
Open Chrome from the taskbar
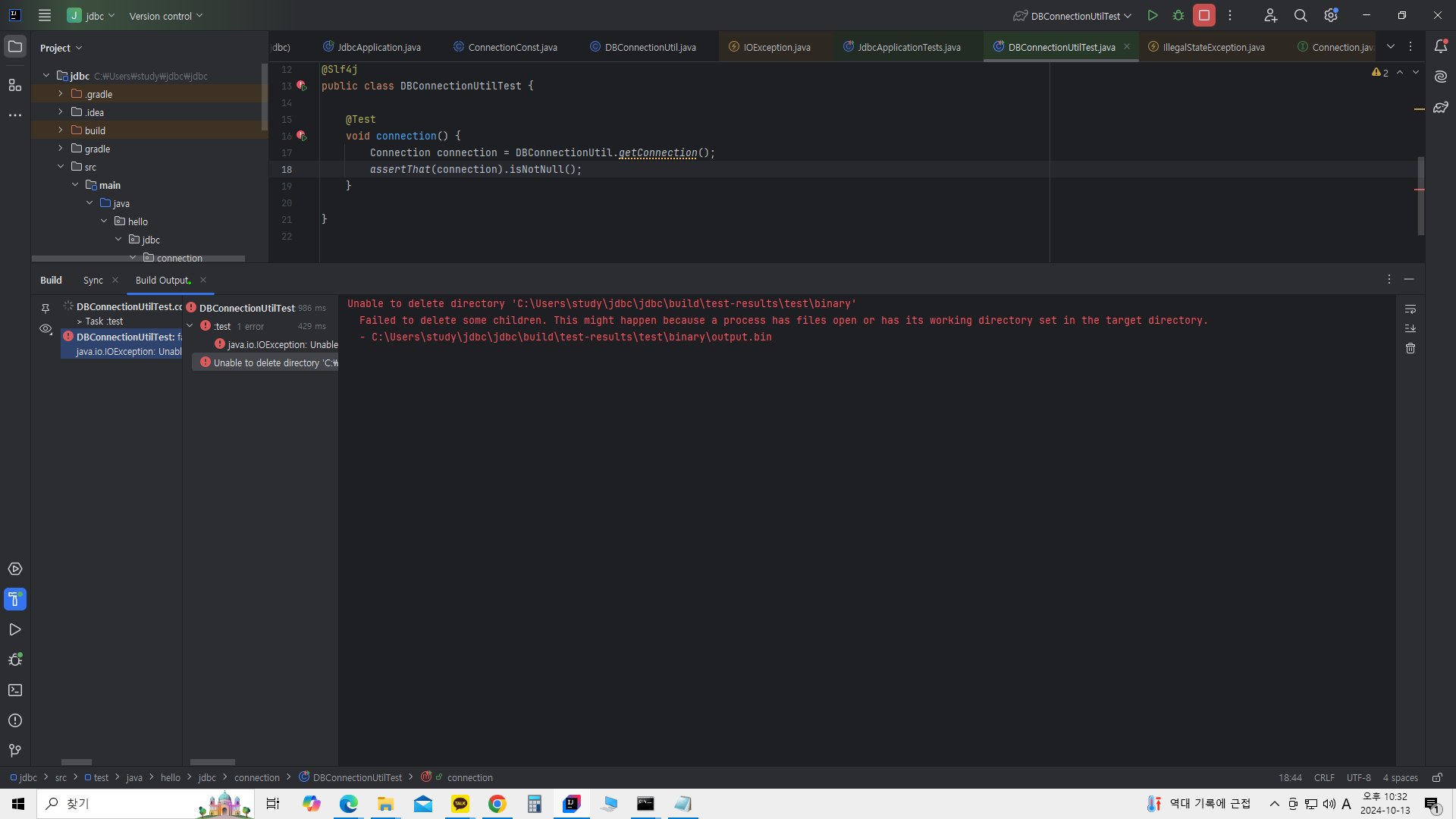(497, 804)
